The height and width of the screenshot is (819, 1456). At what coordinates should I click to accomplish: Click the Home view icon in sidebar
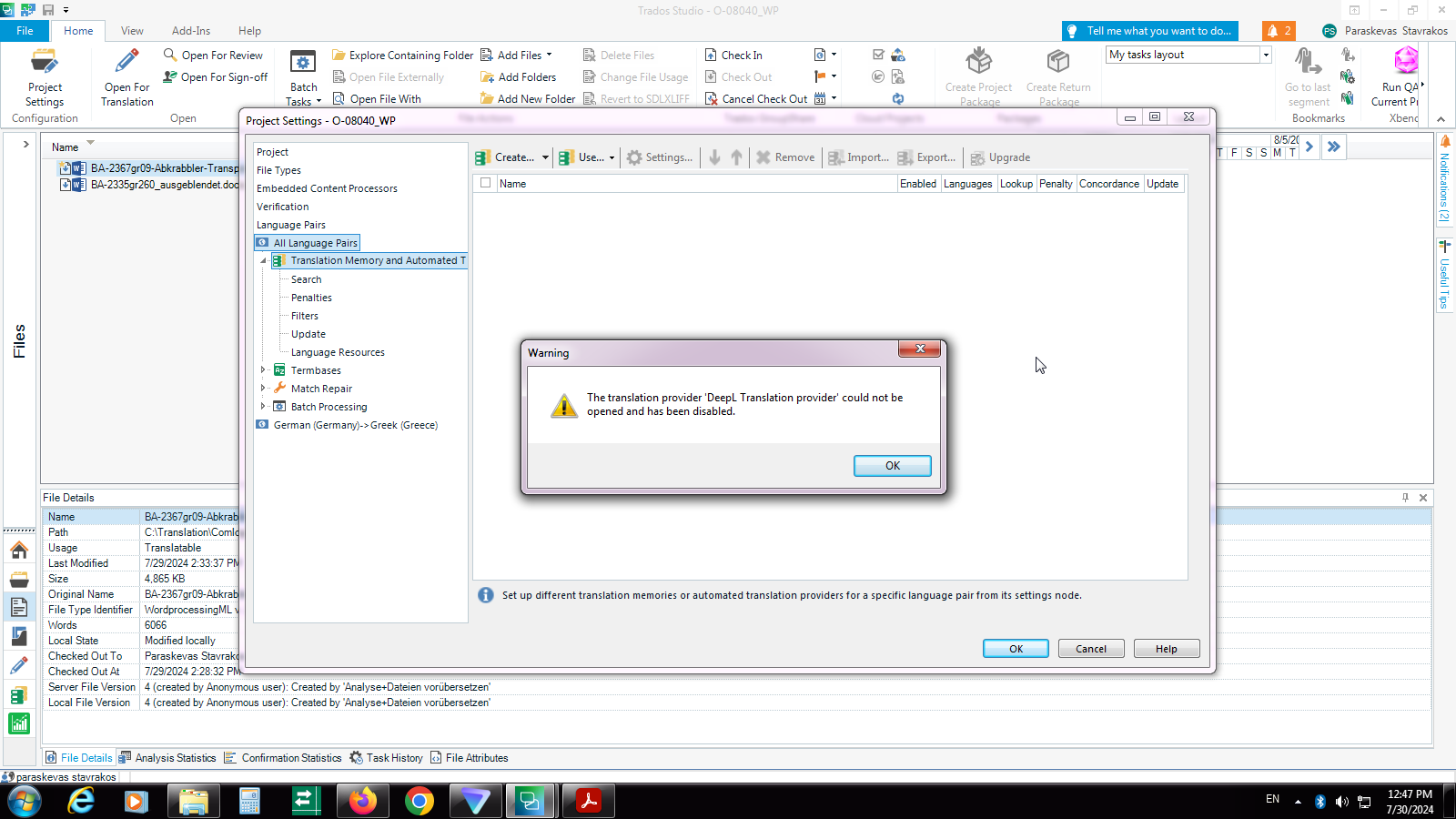tap(19, 550)
